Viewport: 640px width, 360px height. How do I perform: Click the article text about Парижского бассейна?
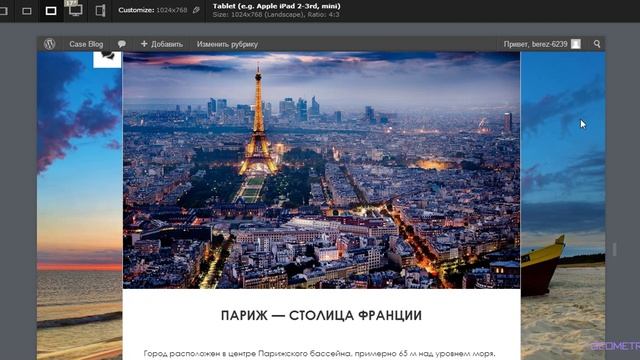coord(319,353)
